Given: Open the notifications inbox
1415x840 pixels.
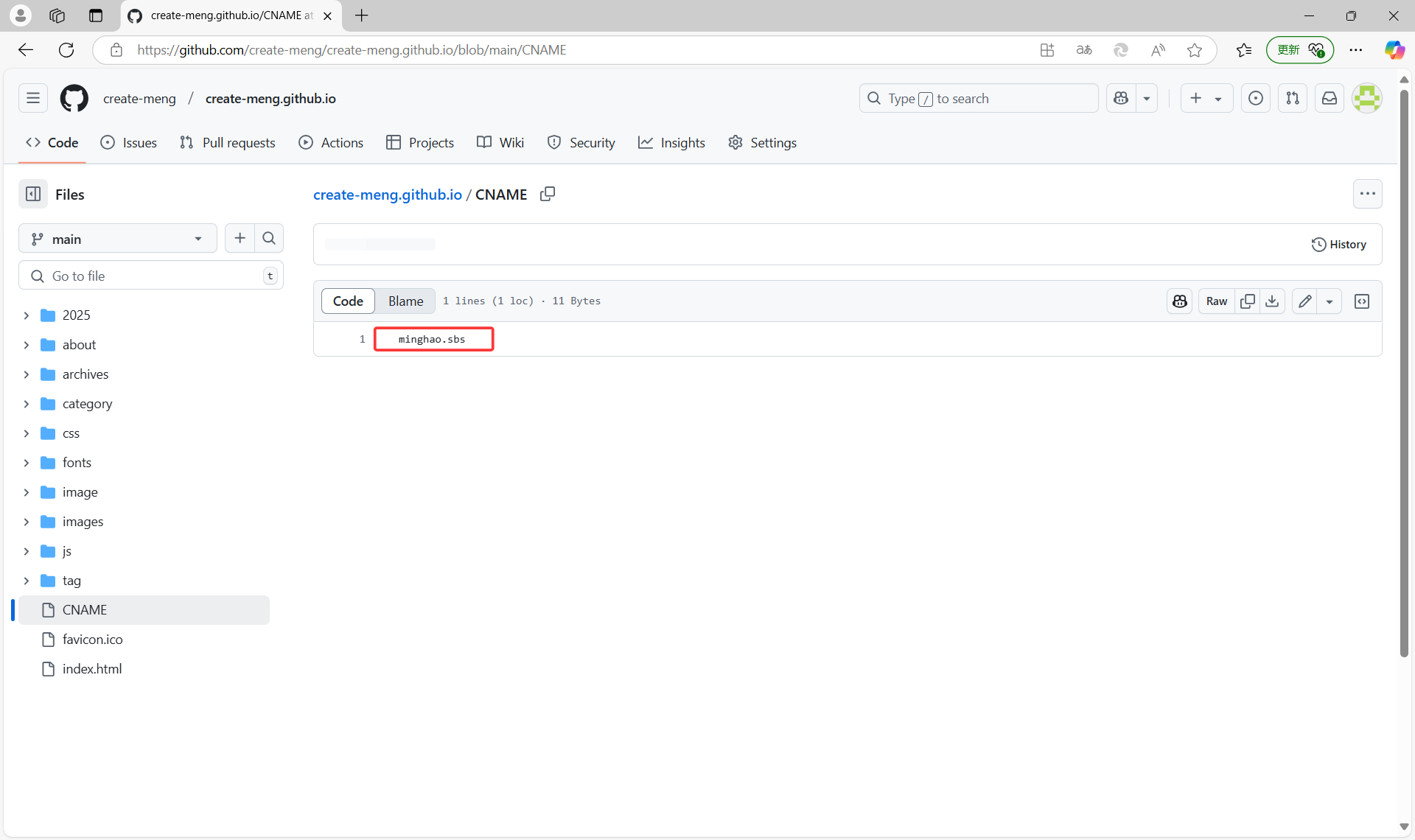Looking at the screenshot, I should click(x=1329, y=98).
